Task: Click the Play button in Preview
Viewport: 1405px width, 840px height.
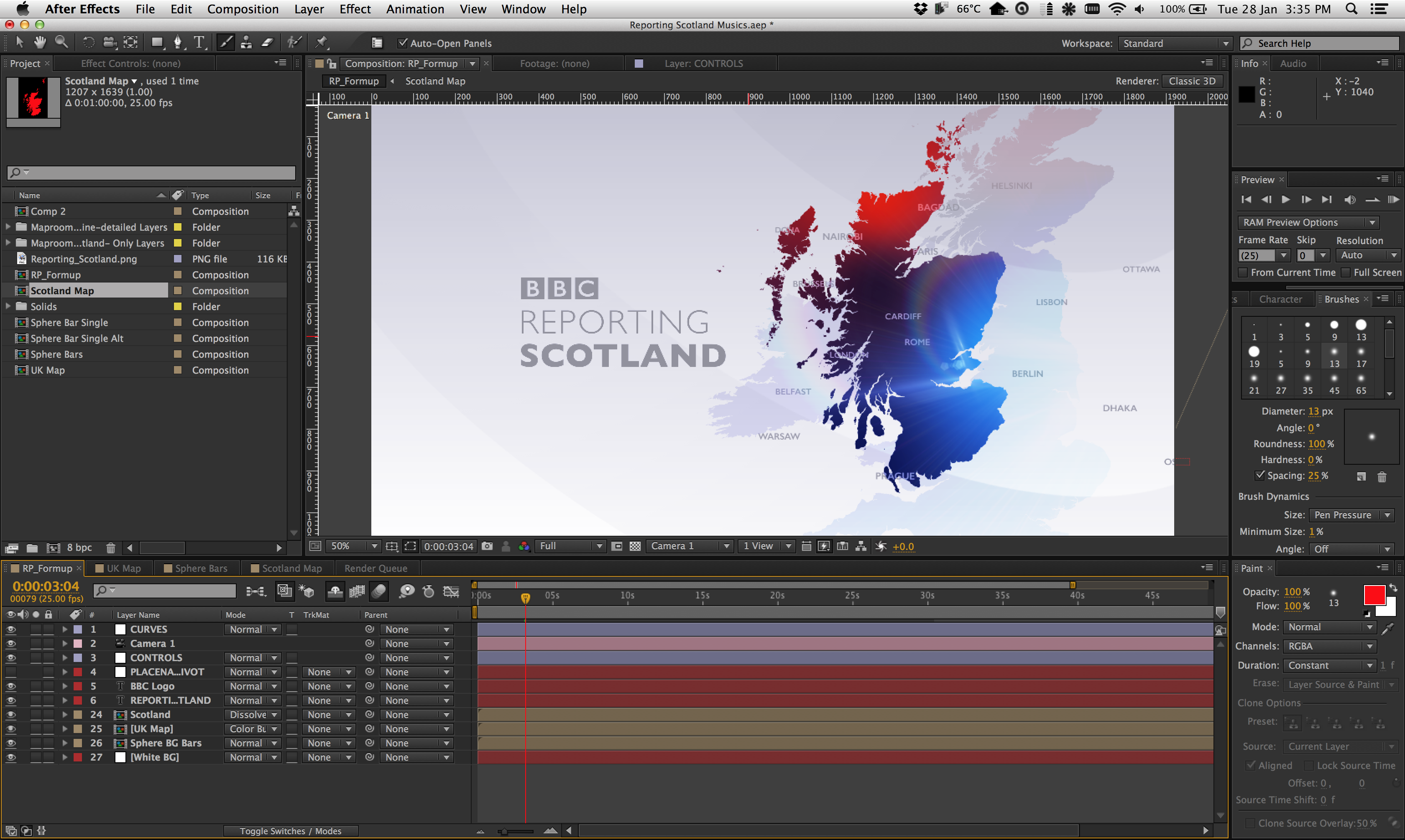Action: [1285, 200]
